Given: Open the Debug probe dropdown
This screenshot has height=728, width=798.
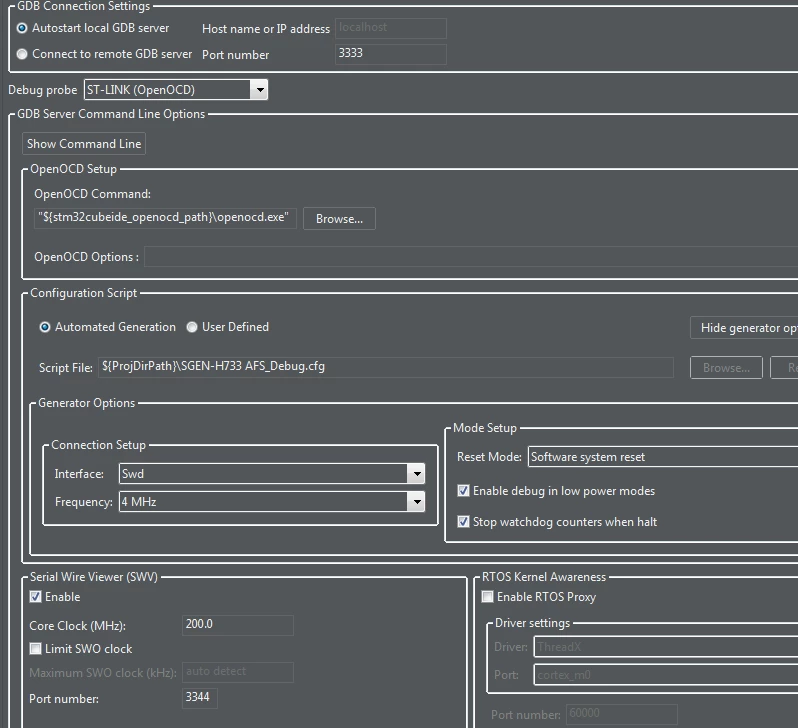Looking at the screenshot, I should pos(176,90).
